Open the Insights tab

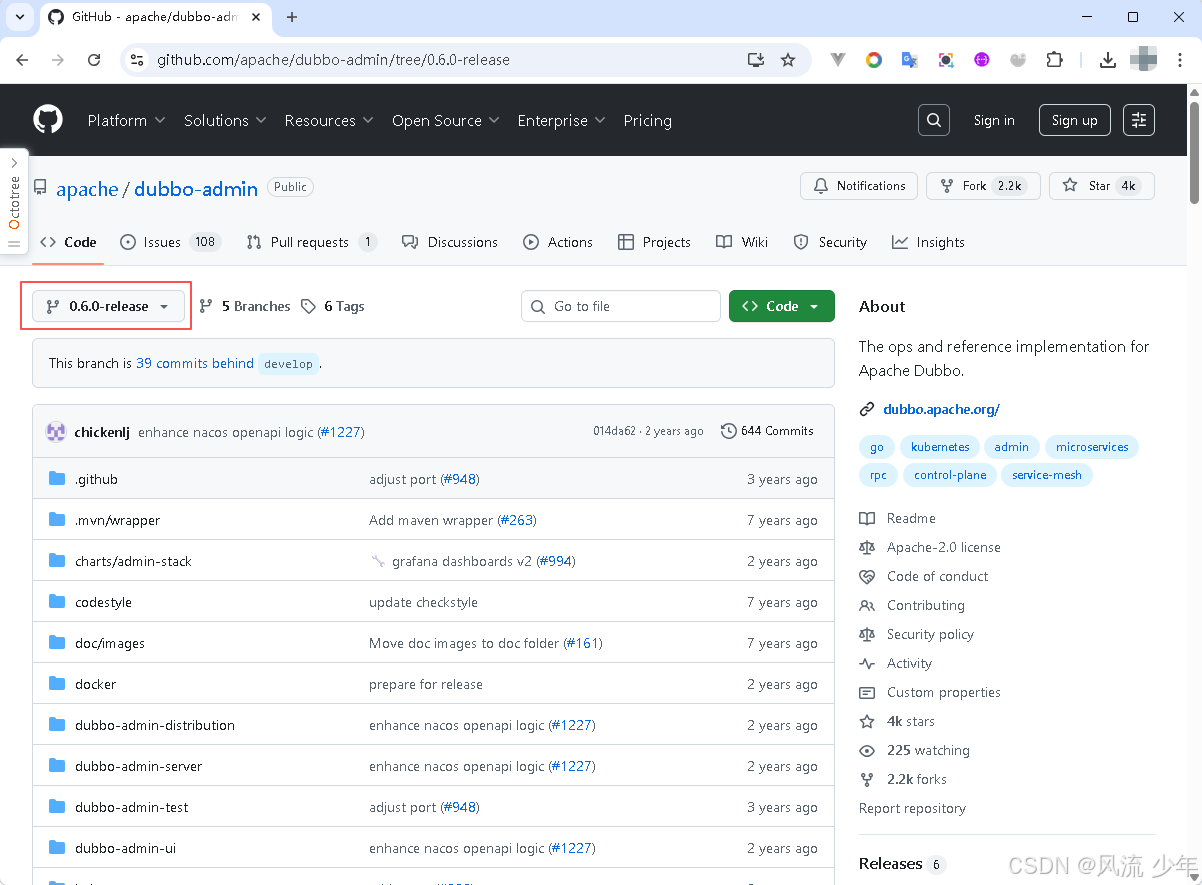pos(928,242)
